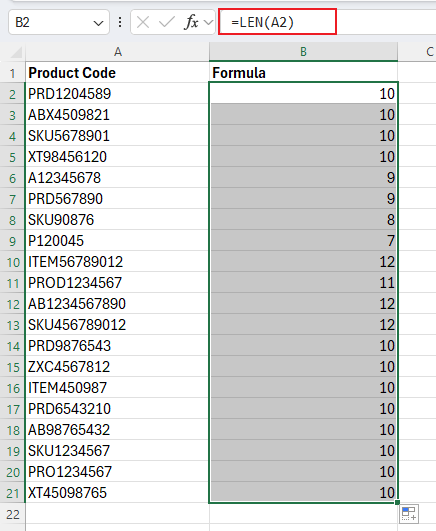Click empty cell A22
Screen dimensions: 436x531
tap(117, 514)
